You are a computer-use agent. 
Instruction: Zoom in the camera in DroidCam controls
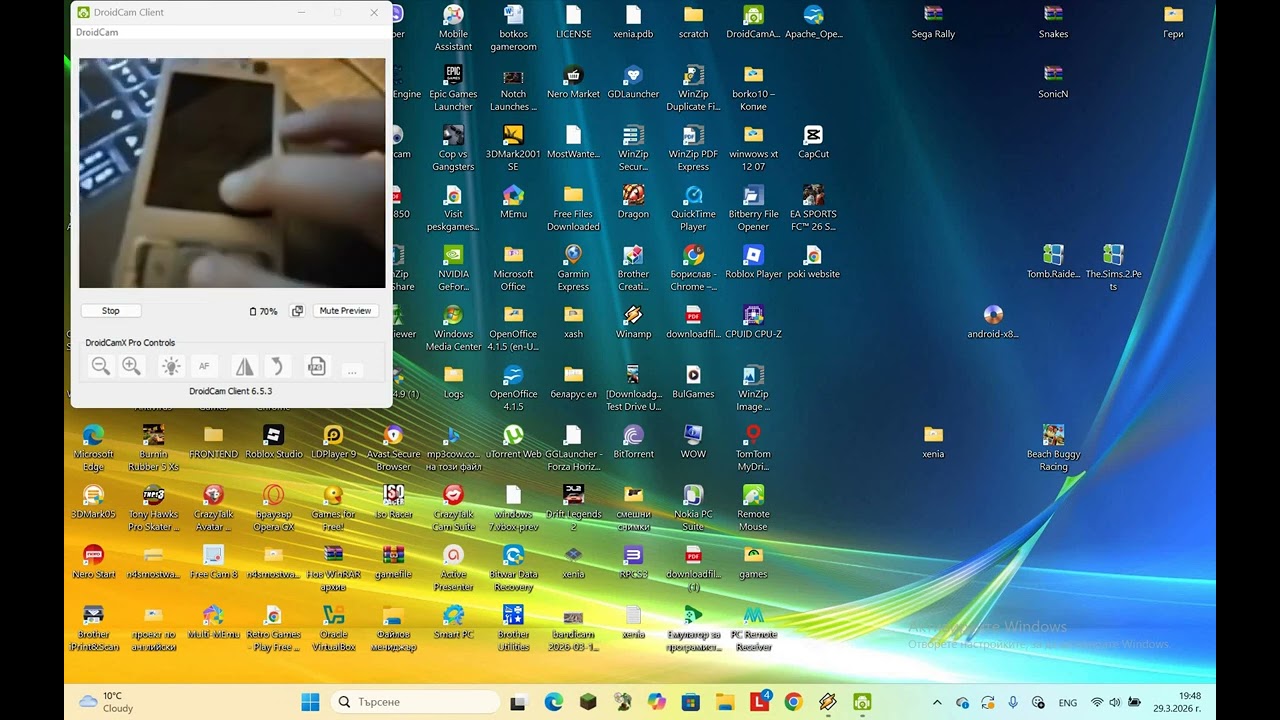(131, 367)
